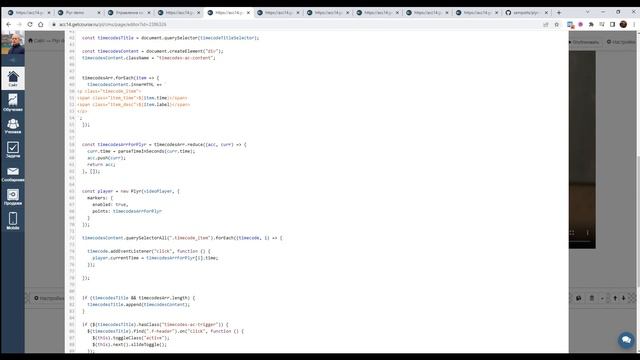Close the Plyr demo tab
Viewport: 640px width, 360px height.
point(99,13)
